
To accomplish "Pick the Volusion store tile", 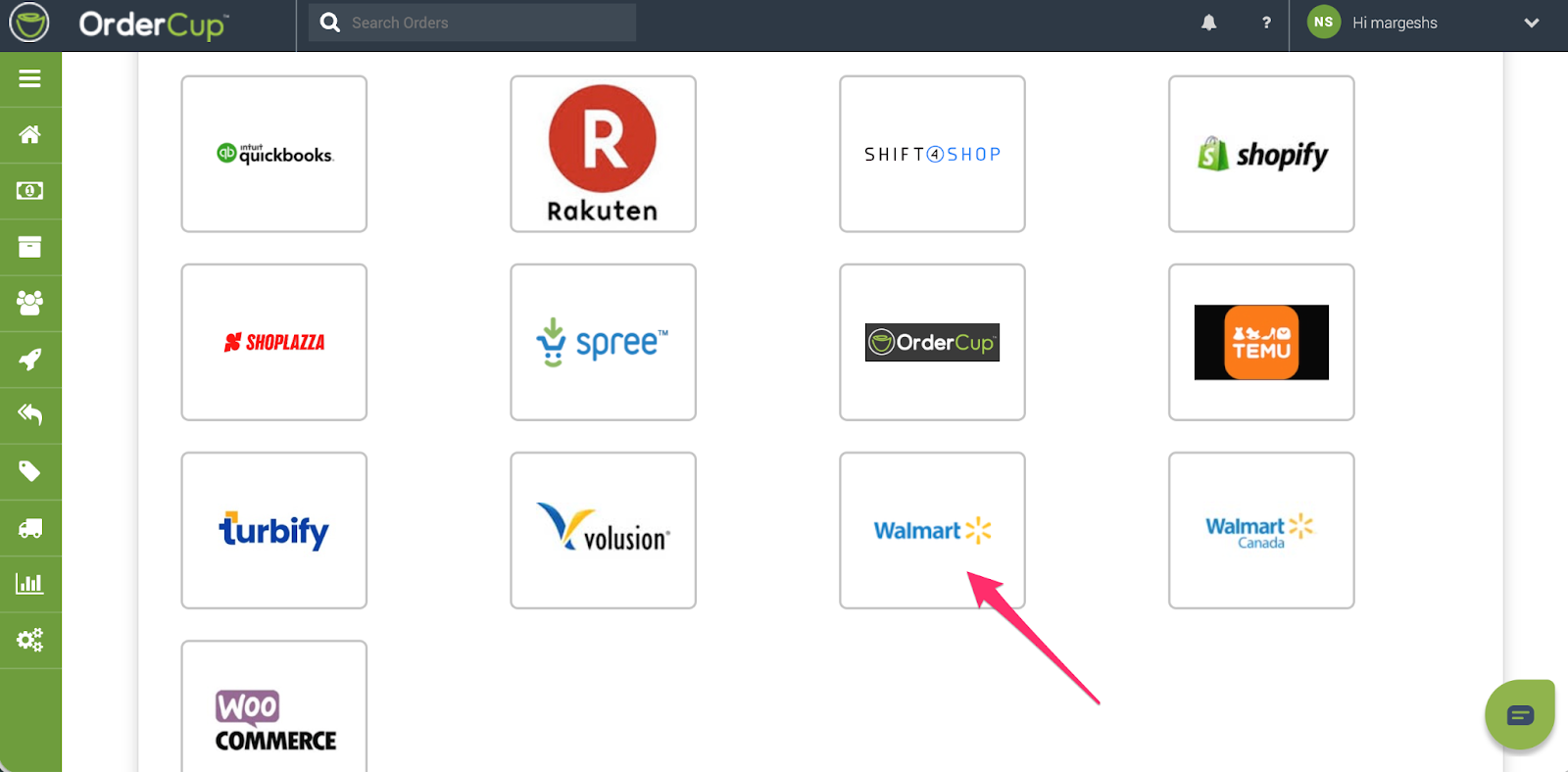I will point(603,530).
